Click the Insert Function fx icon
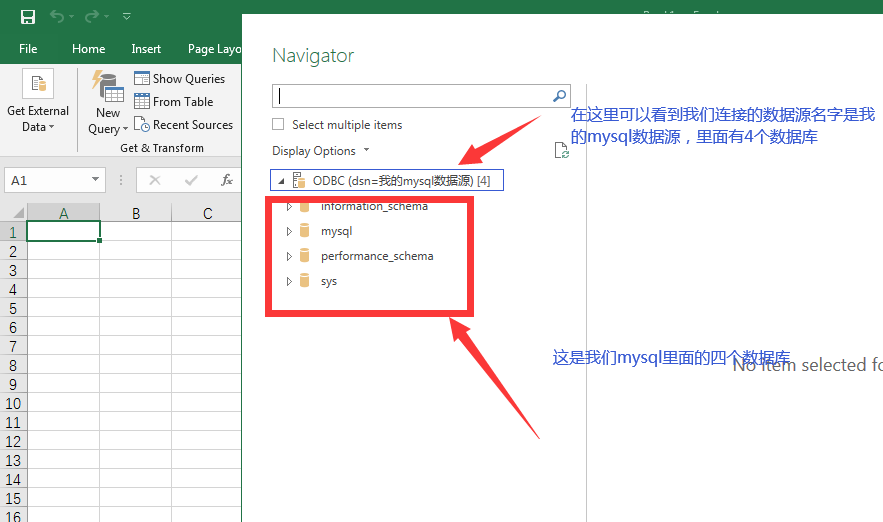Viewport: 883px width, 522px height. pos(226,180)
